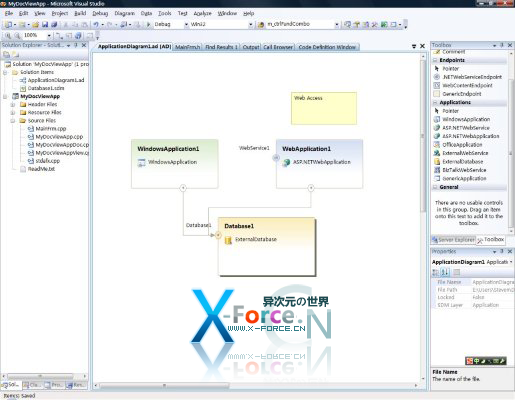Click the New Project toolbar icon
The width and height of the screenshot is (515, 400).
pyautogui.click(x=8, y=24)
